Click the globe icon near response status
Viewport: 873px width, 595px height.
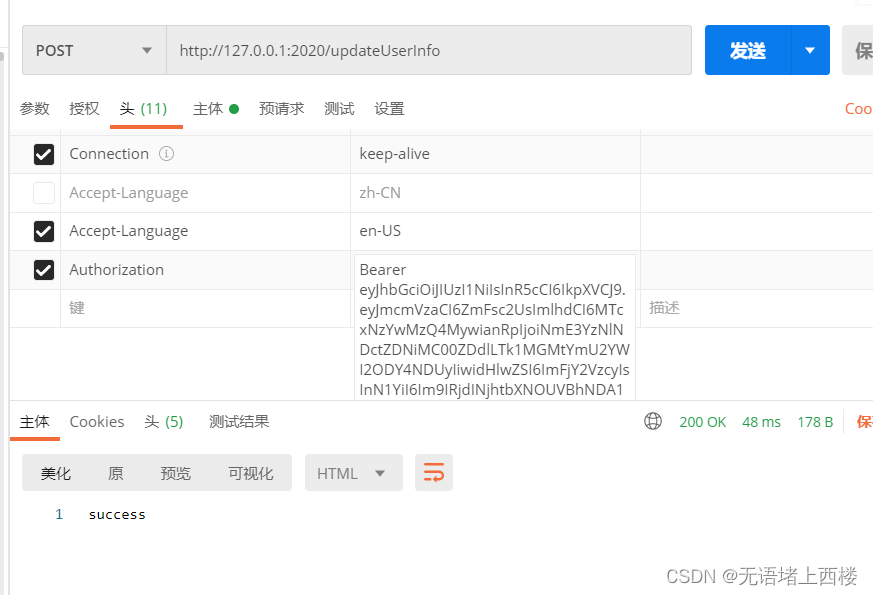click(x=653, y=421)
